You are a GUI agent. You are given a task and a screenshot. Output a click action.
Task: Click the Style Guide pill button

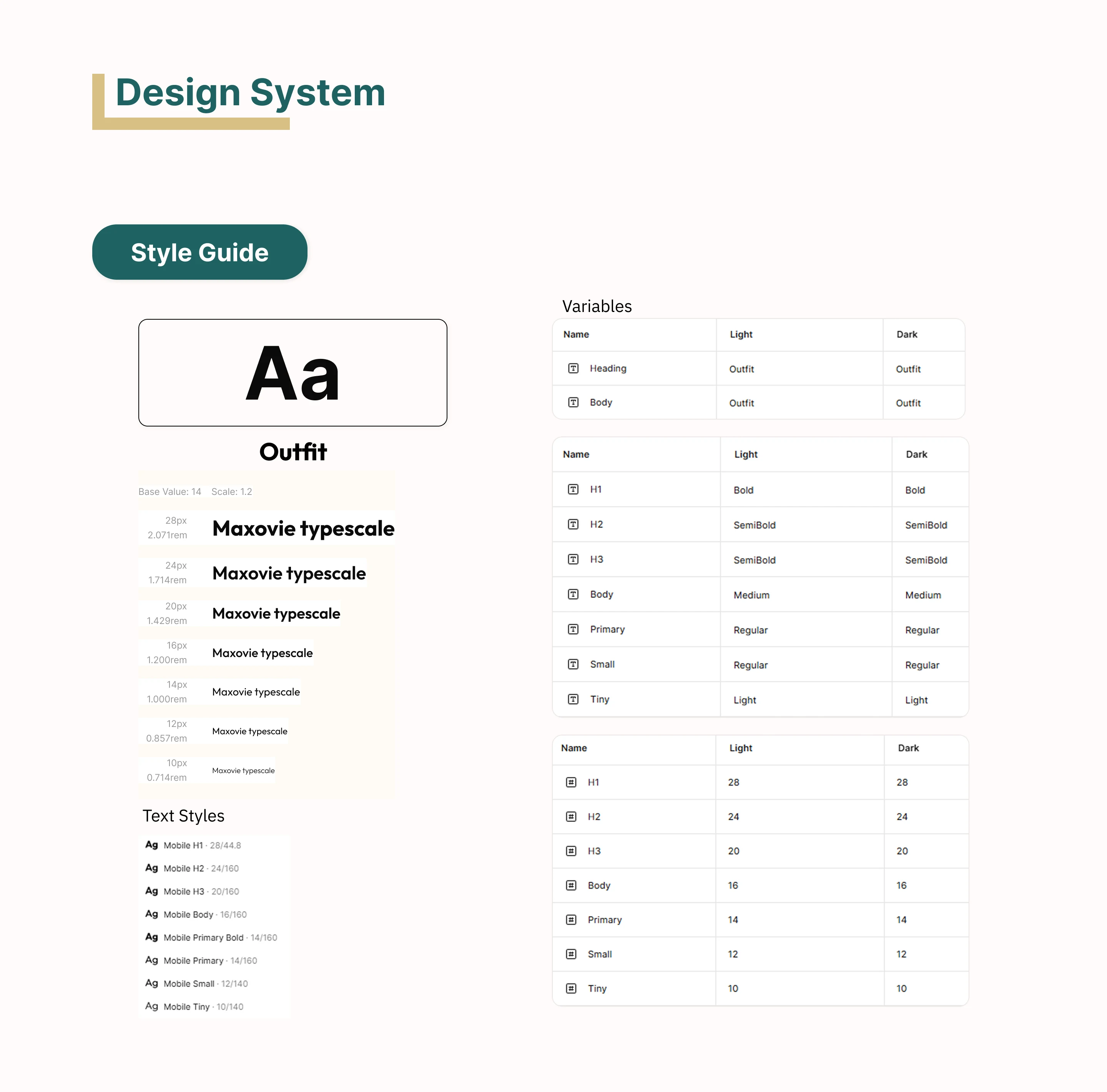click(199, 252)
